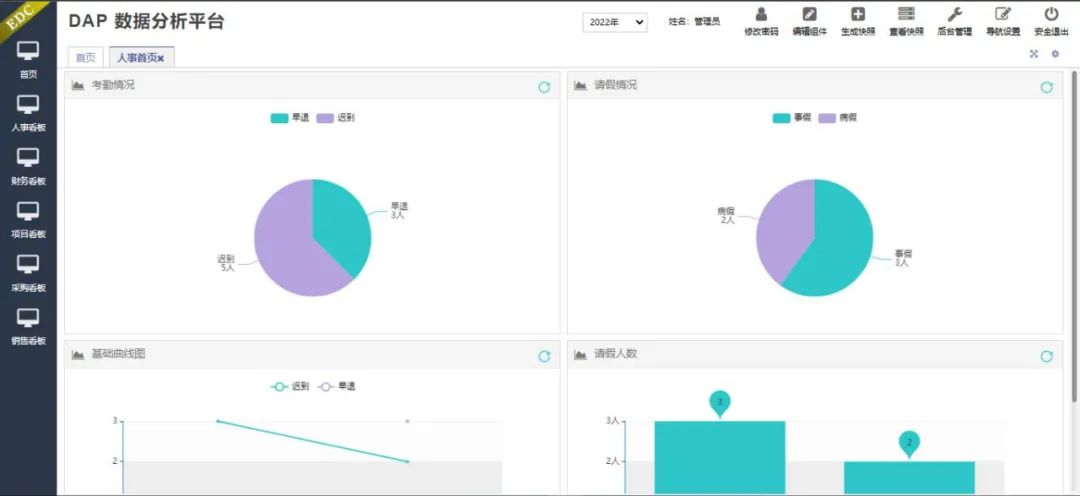Click 生成快照 generate snapshot icon

pos(858,14)
